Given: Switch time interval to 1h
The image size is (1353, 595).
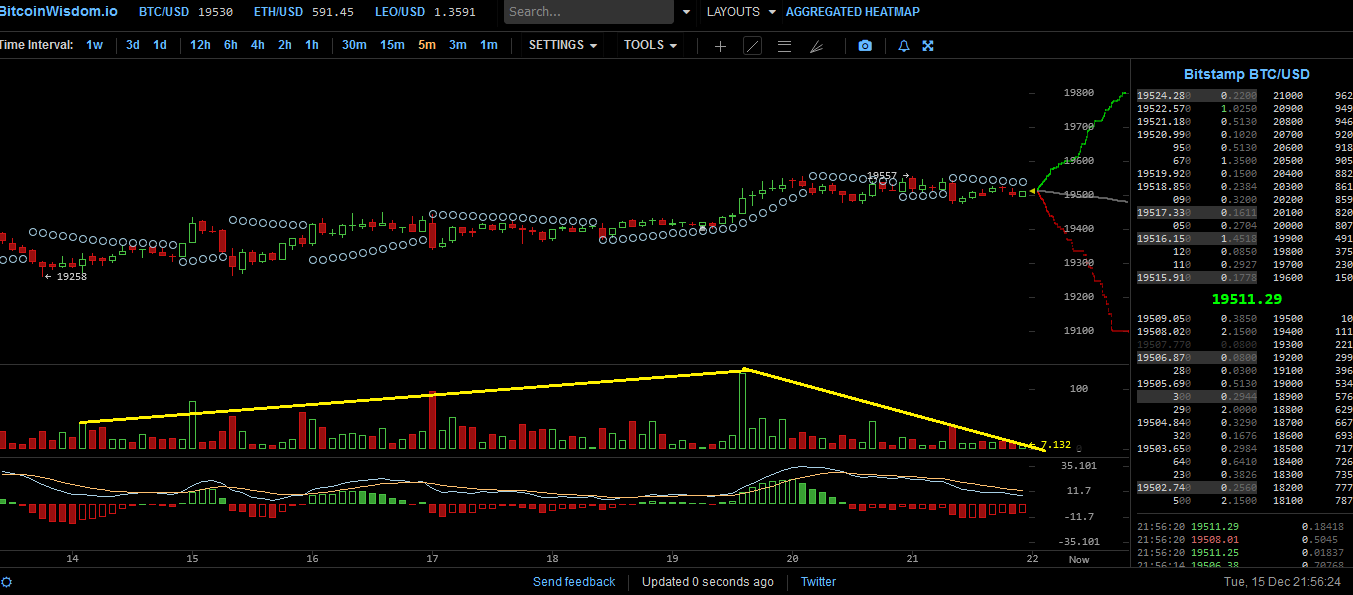Looking at the screenshot, I should [312, 45].
